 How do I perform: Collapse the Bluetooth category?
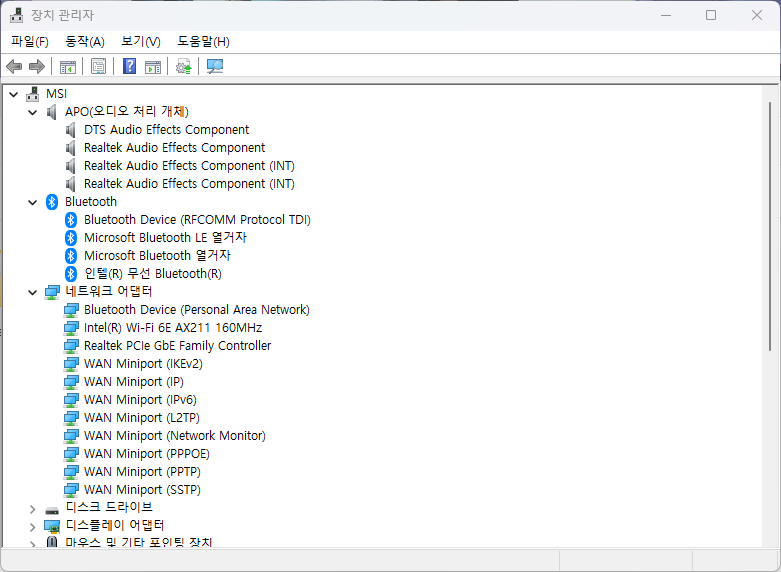[33, 202]
